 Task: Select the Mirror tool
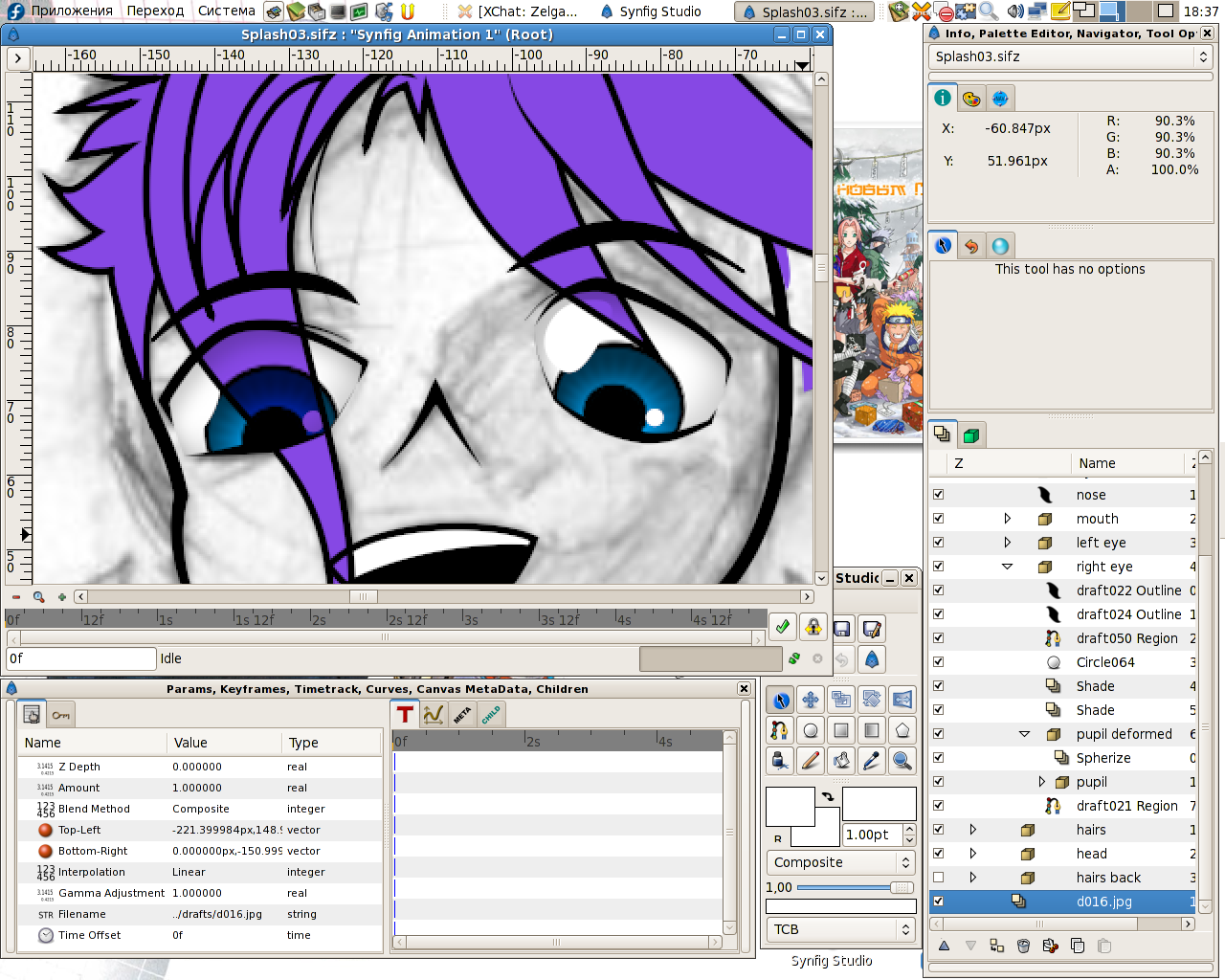click(902, 700)
